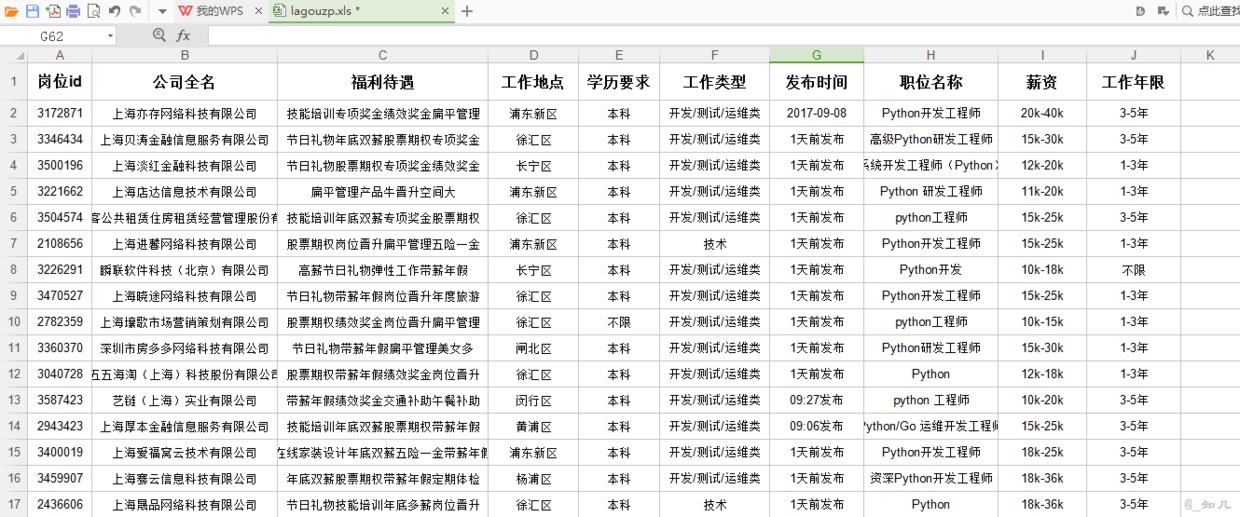
Task: Click the 工作地点 header cell
Action: point(533,82)
